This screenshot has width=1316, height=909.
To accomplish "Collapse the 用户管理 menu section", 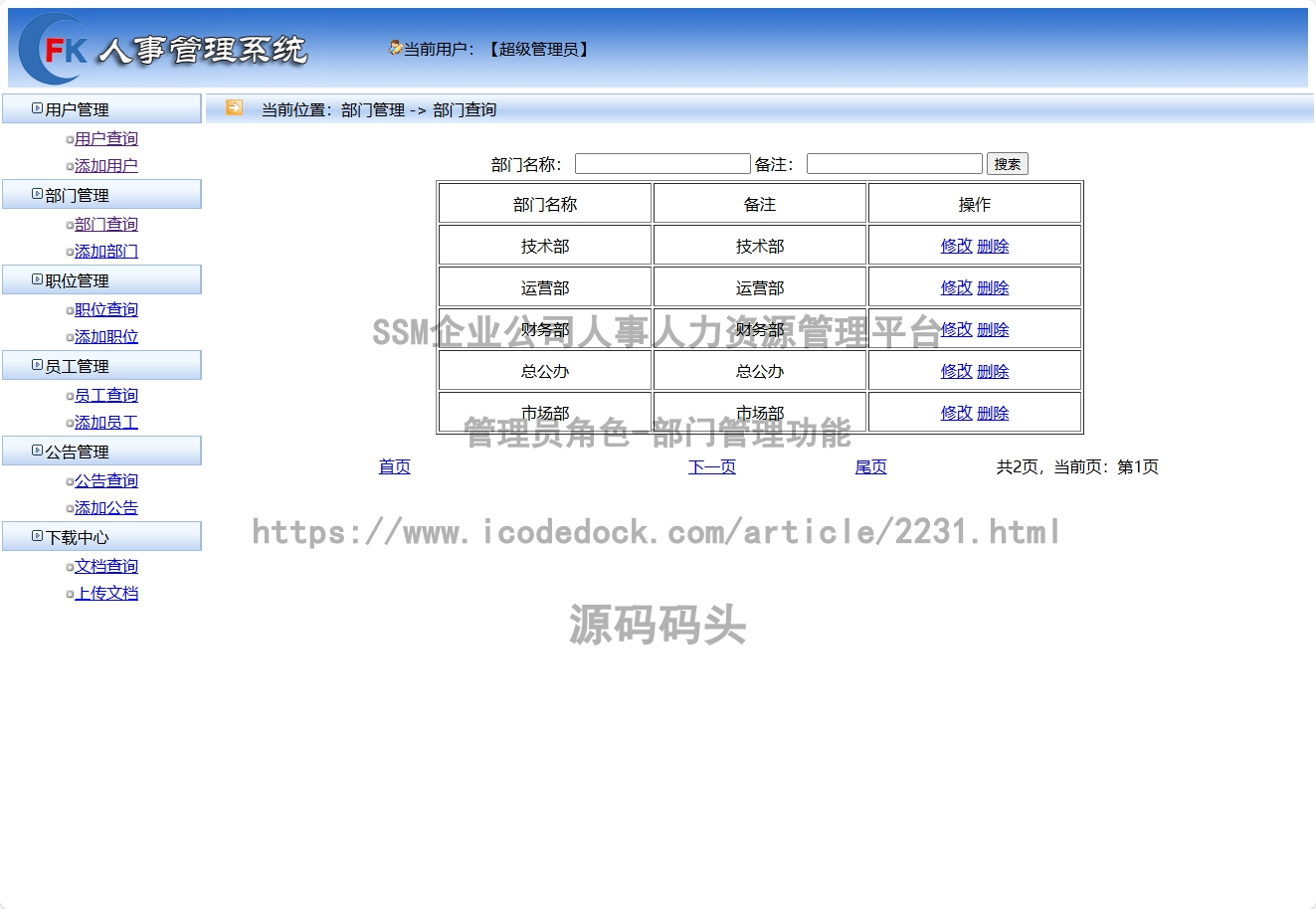I will [101, 109].
